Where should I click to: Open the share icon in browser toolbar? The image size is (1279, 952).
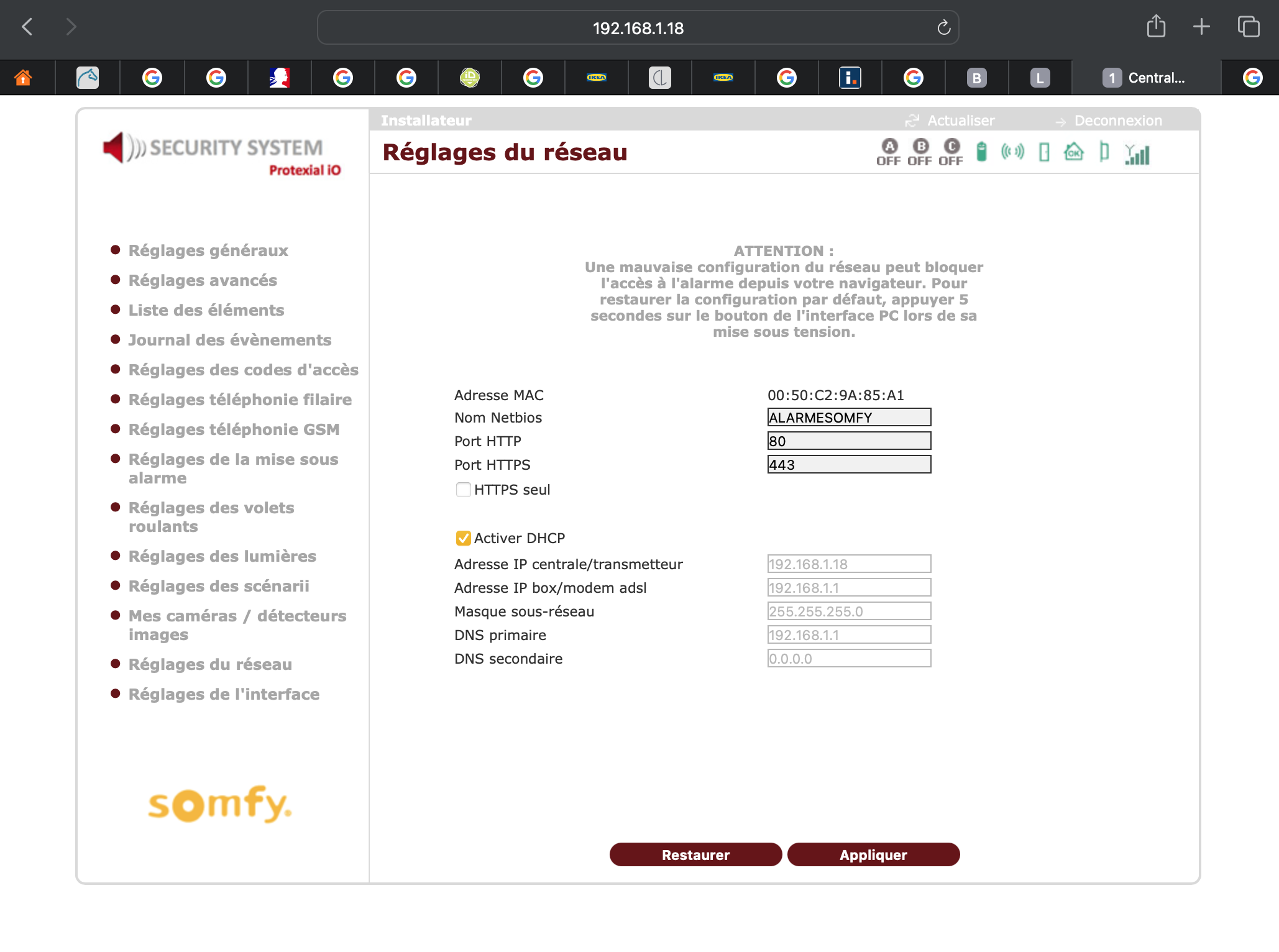1156,27
